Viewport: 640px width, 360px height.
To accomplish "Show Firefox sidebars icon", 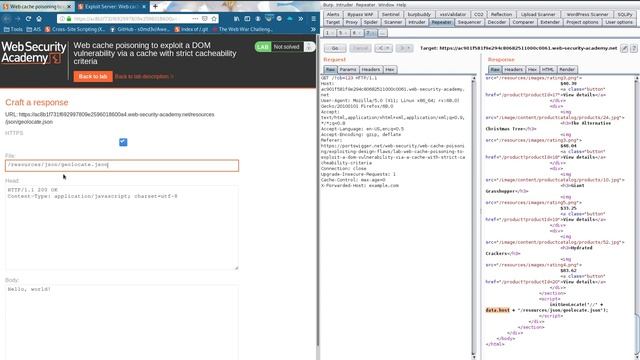I will point(247,19).
